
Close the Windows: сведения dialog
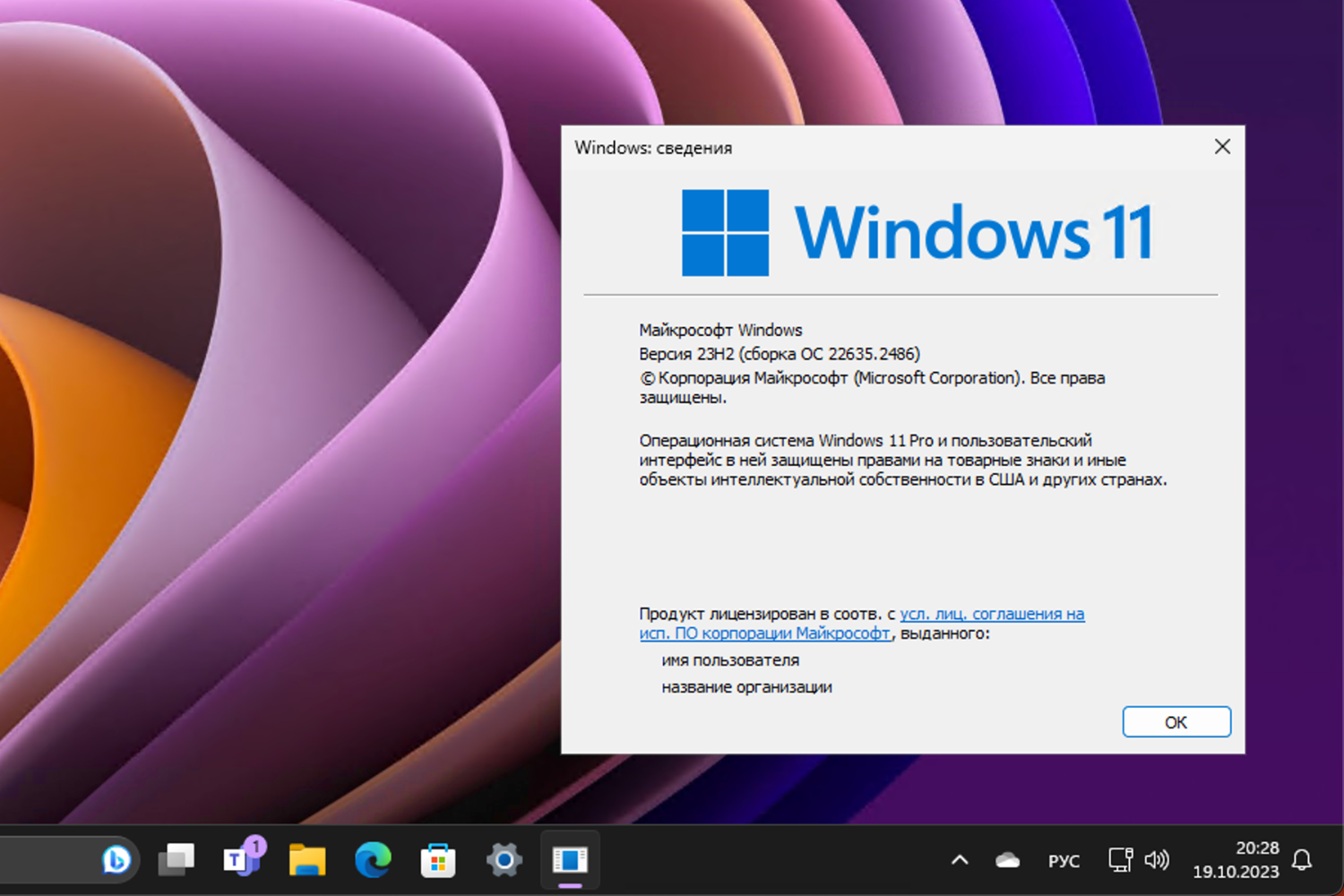point(1222,146)
